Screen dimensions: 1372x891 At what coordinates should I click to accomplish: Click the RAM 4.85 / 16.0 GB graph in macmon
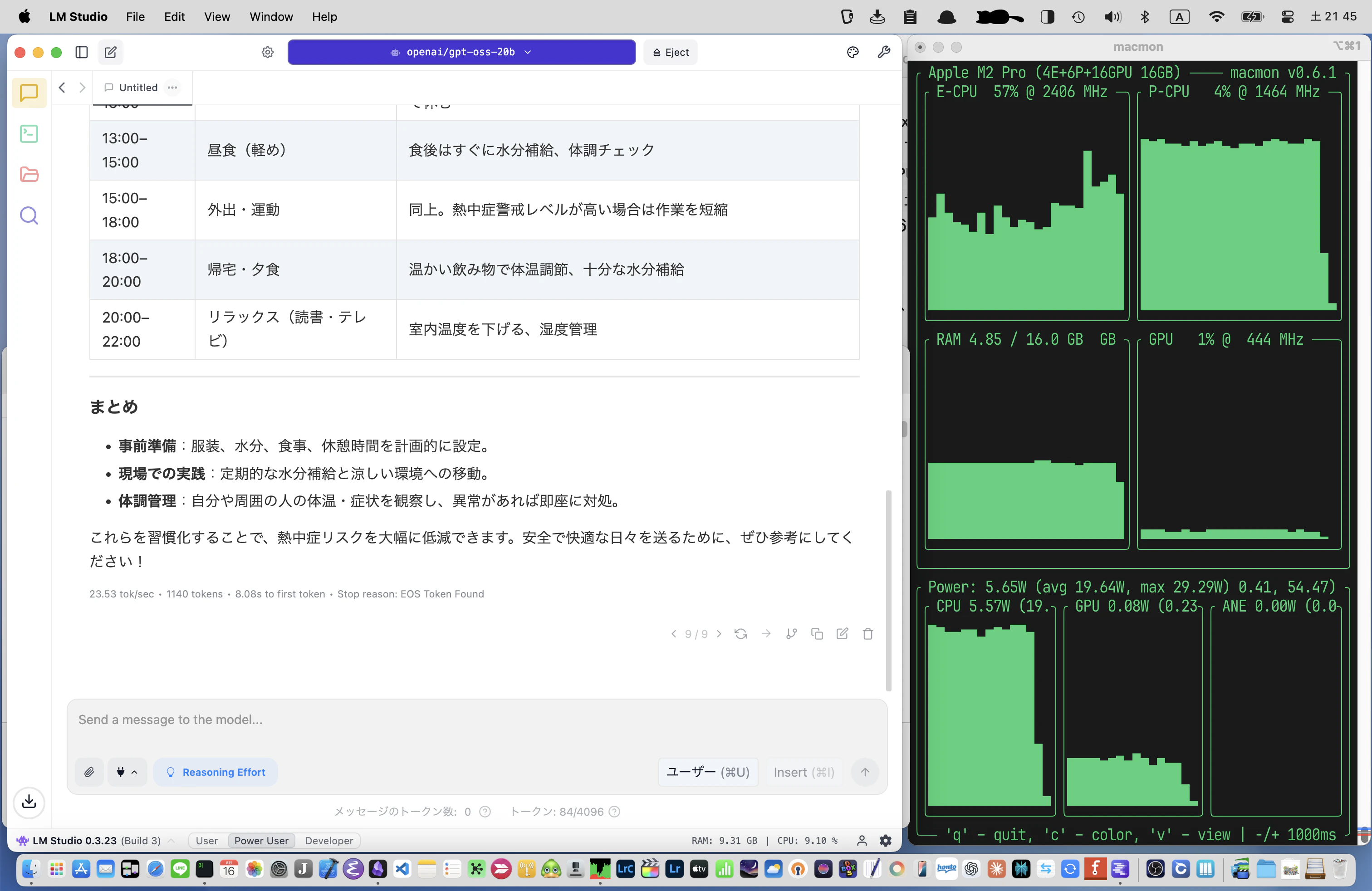(x=1026, y=444)
